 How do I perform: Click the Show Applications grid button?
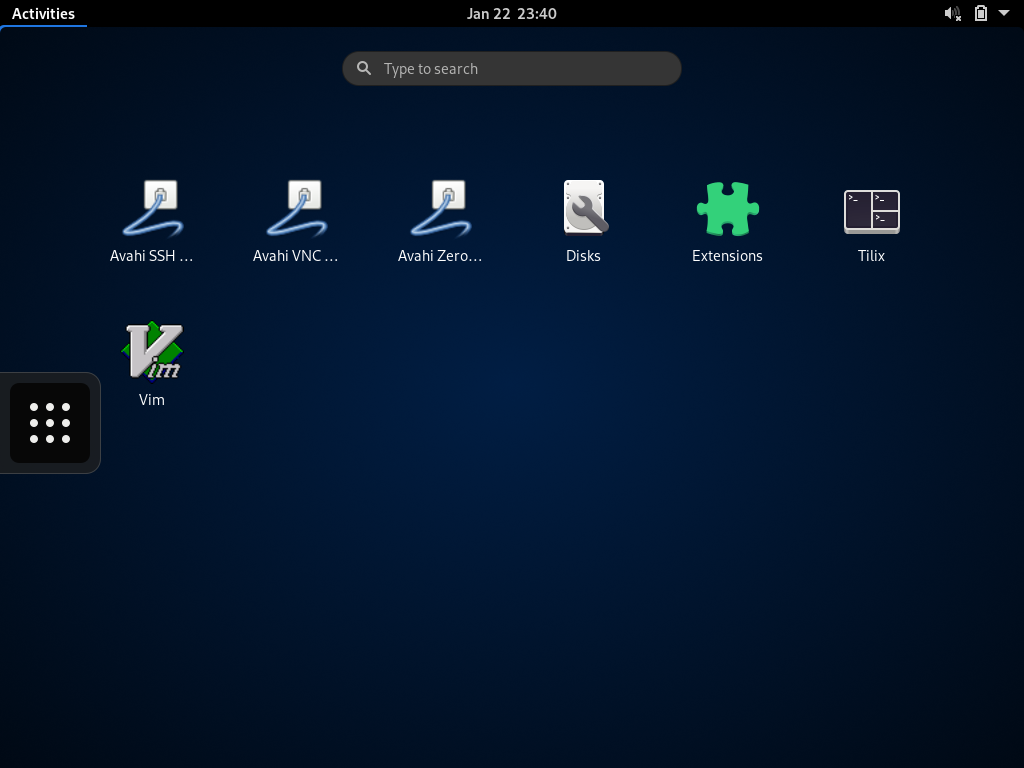(50, 423)
